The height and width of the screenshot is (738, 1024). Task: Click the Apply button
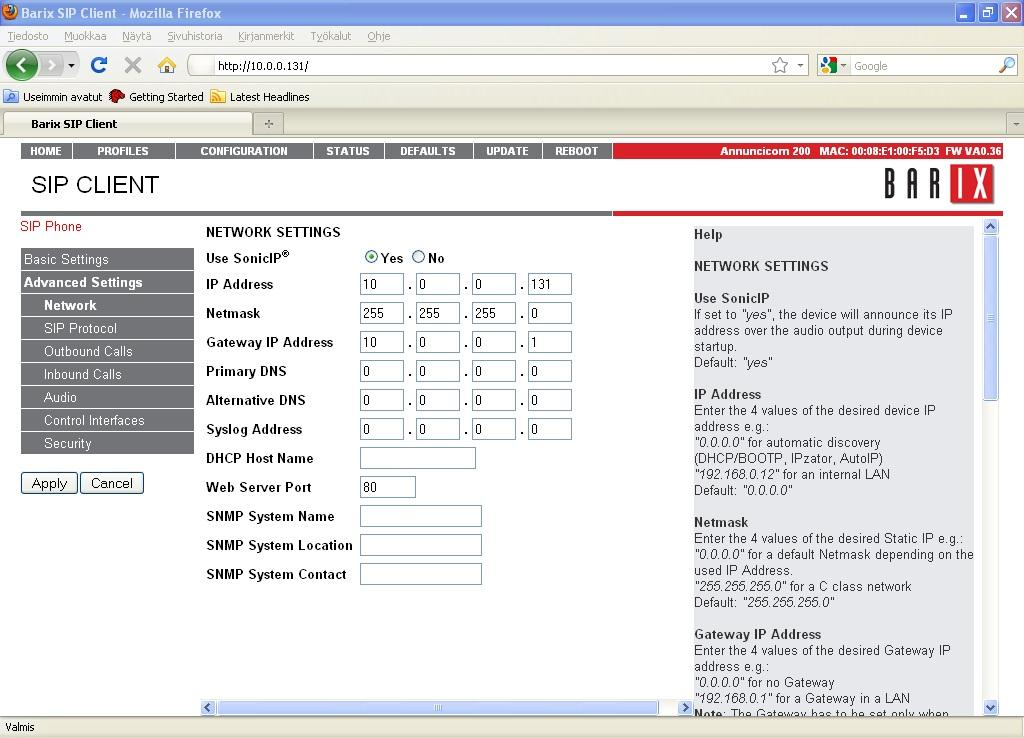point(50,483)
